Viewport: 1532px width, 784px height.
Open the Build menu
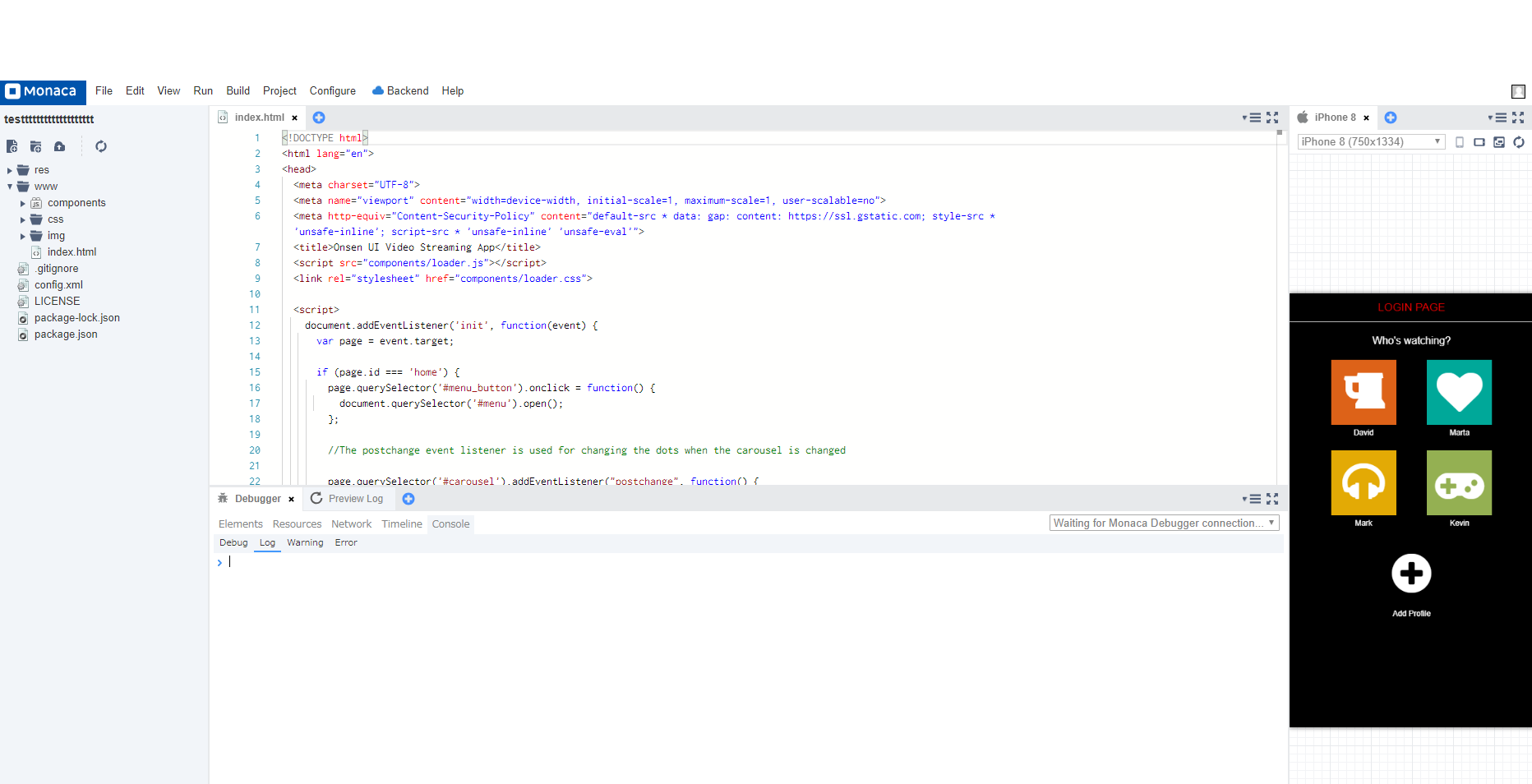point(238,91)
